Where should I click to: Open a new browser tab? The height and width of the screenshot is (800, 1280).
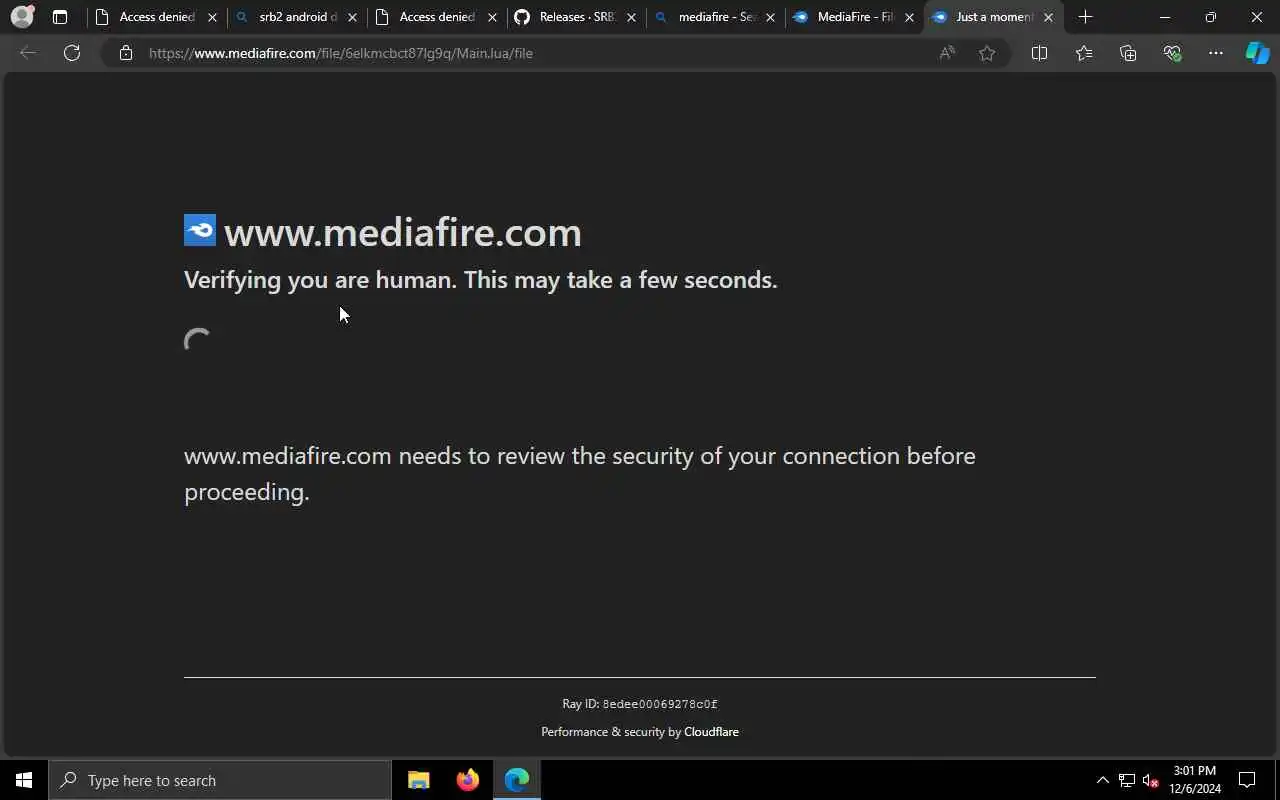(x=1086, y=17)
